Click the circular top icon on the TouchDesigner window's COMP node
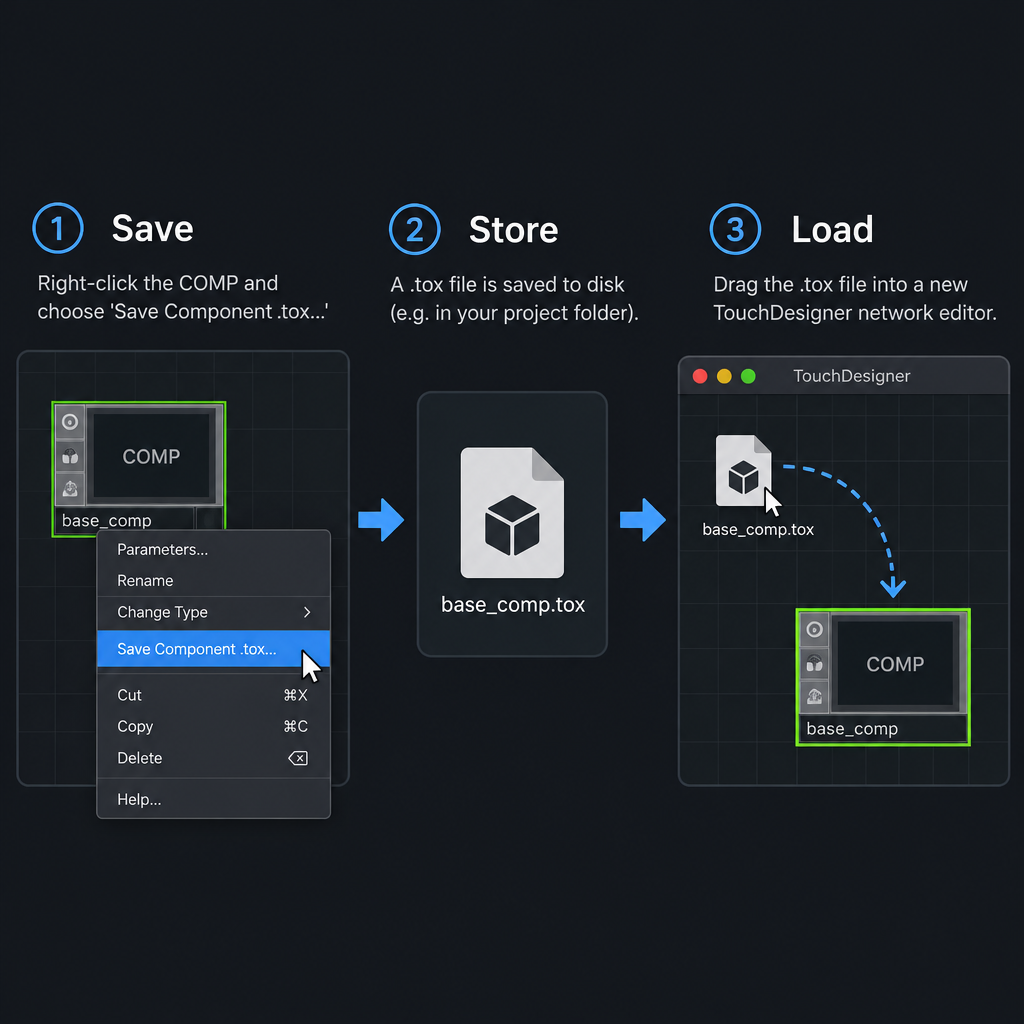1024x1024 pixels. pos(814,629)
